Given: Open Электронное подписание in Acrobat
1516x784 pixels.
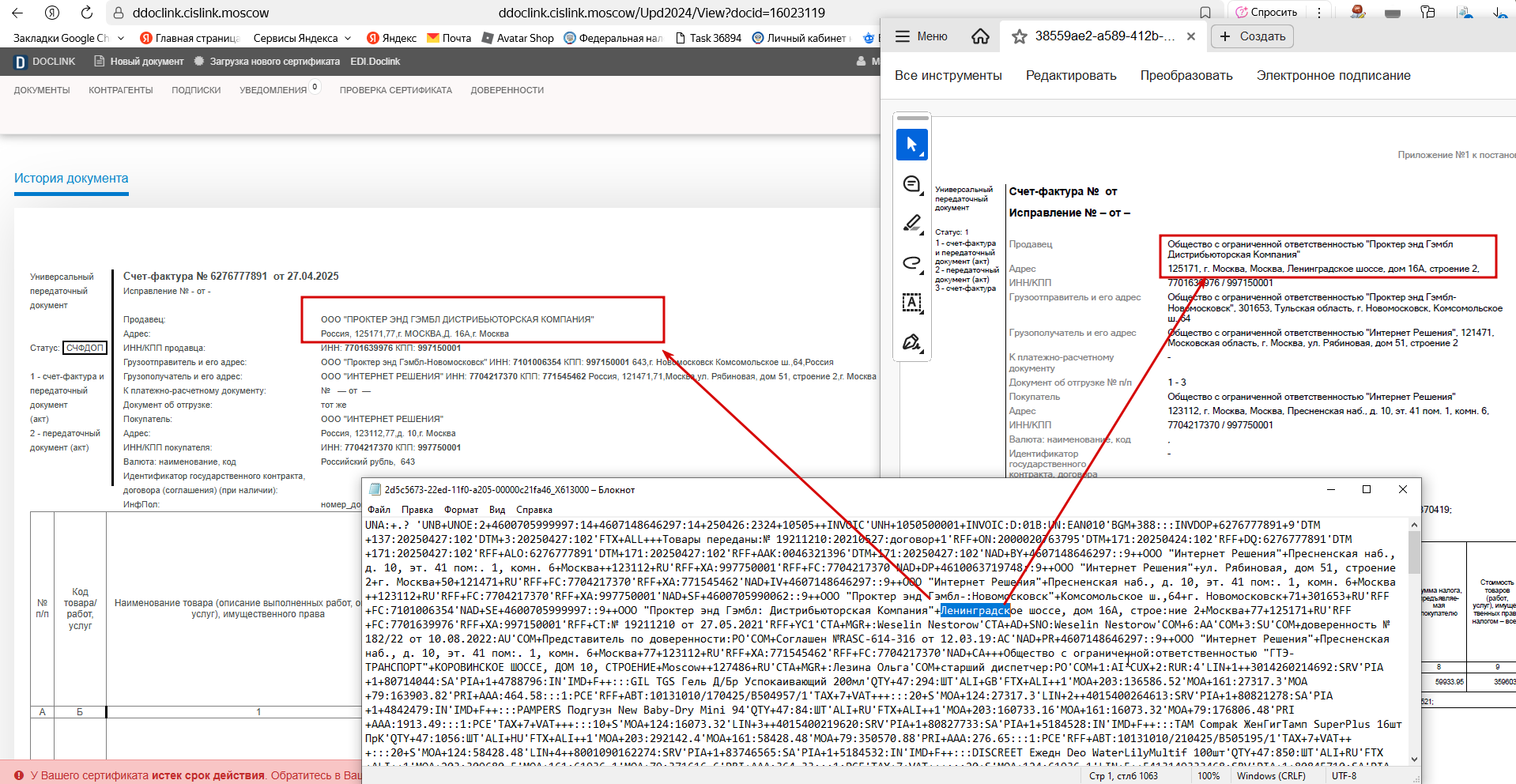Looking at the screenshot, I should 1333,76.
